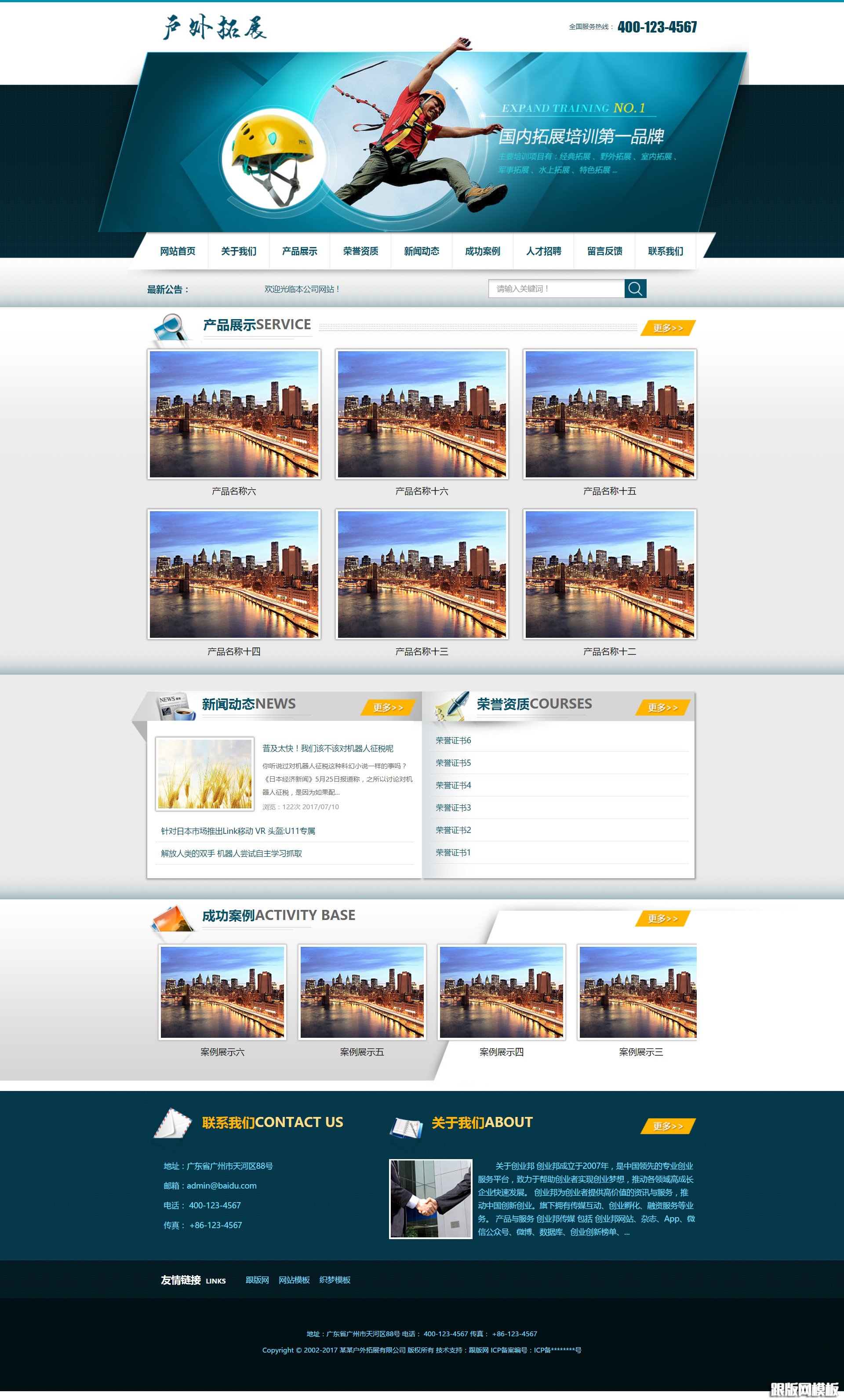Image resolution: width=844 pixels, height=1400 pixels.
Task: Open the 关于我们 navigation menu item
Action: tap(239, 251)
